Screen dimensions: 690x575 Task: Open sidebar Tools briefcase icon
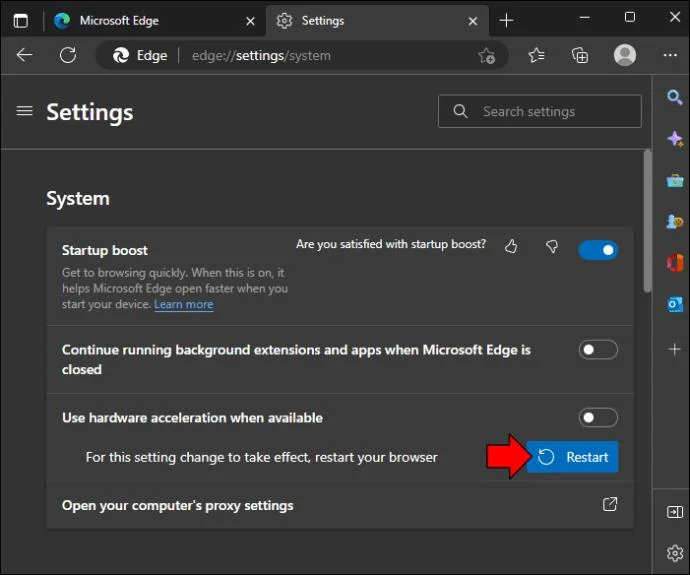click(675, 180)
